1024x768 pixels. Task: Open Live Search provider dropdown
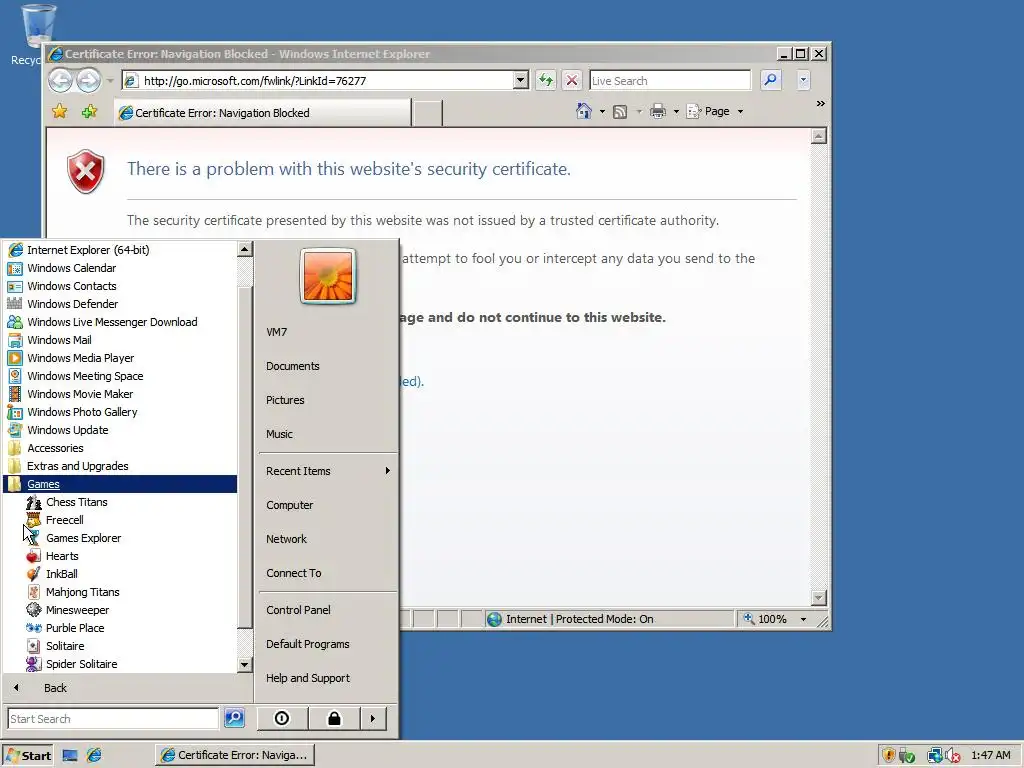coord(803,80)
